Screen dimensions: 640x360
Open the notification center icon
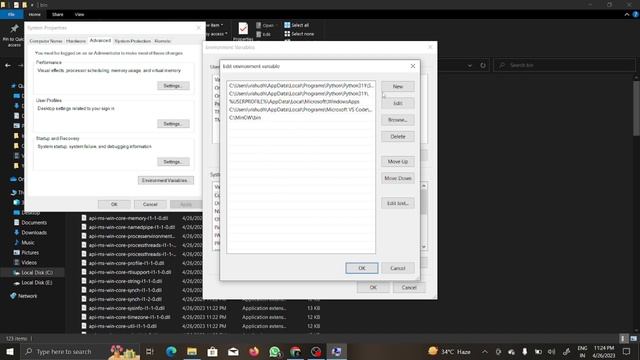(x=627, y=351)
